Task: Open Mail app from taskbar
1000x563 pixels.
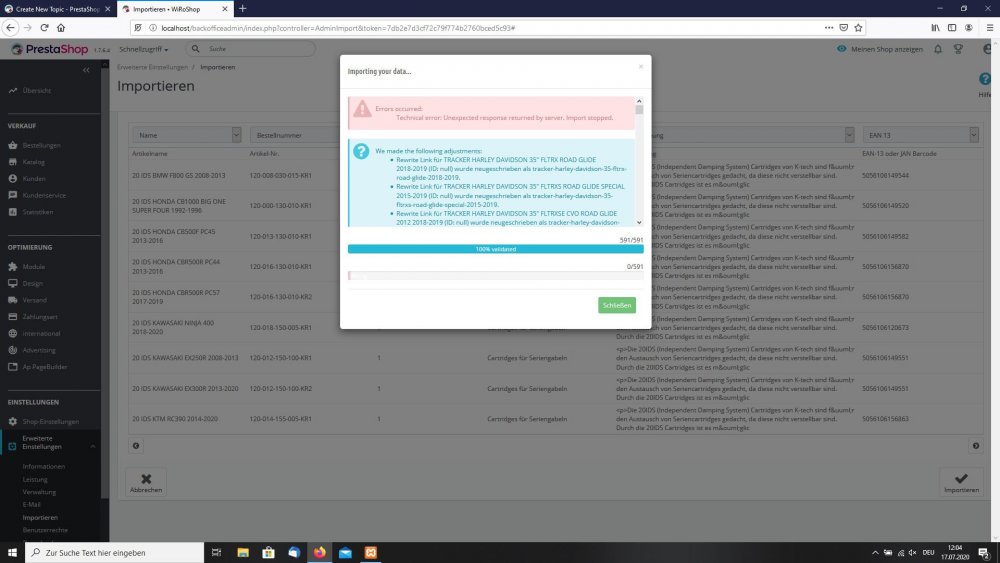Action: point(345,553)
